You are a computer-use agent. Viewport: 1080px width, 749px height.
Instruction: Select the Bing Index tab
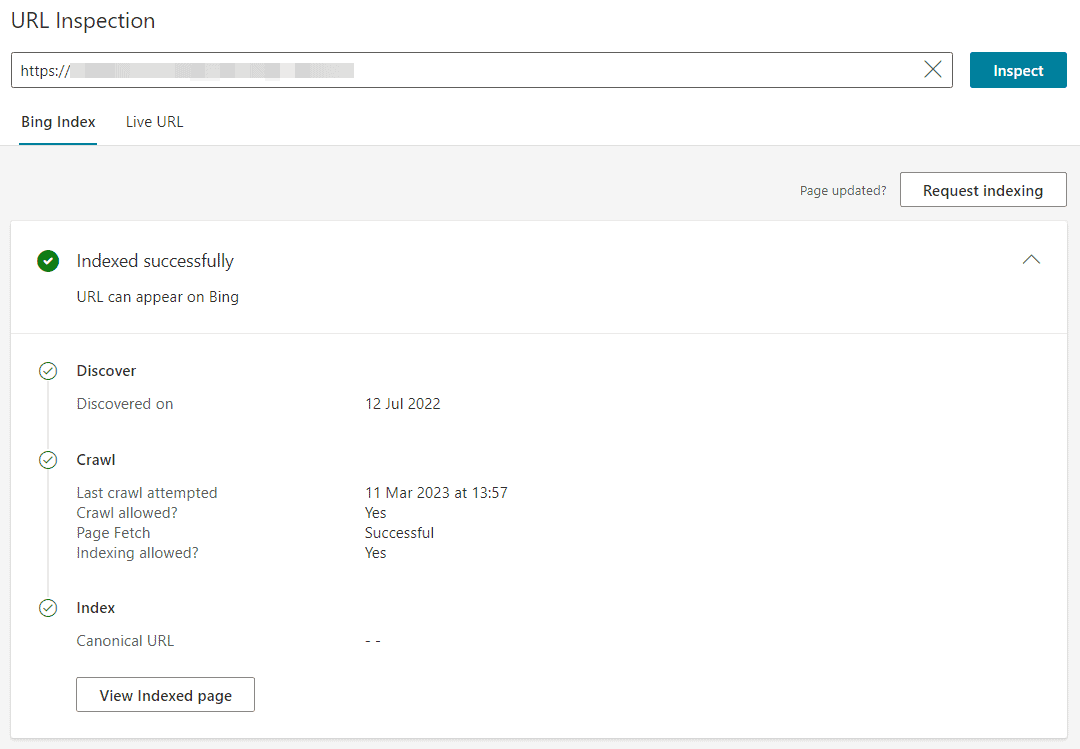click(57, 121)
